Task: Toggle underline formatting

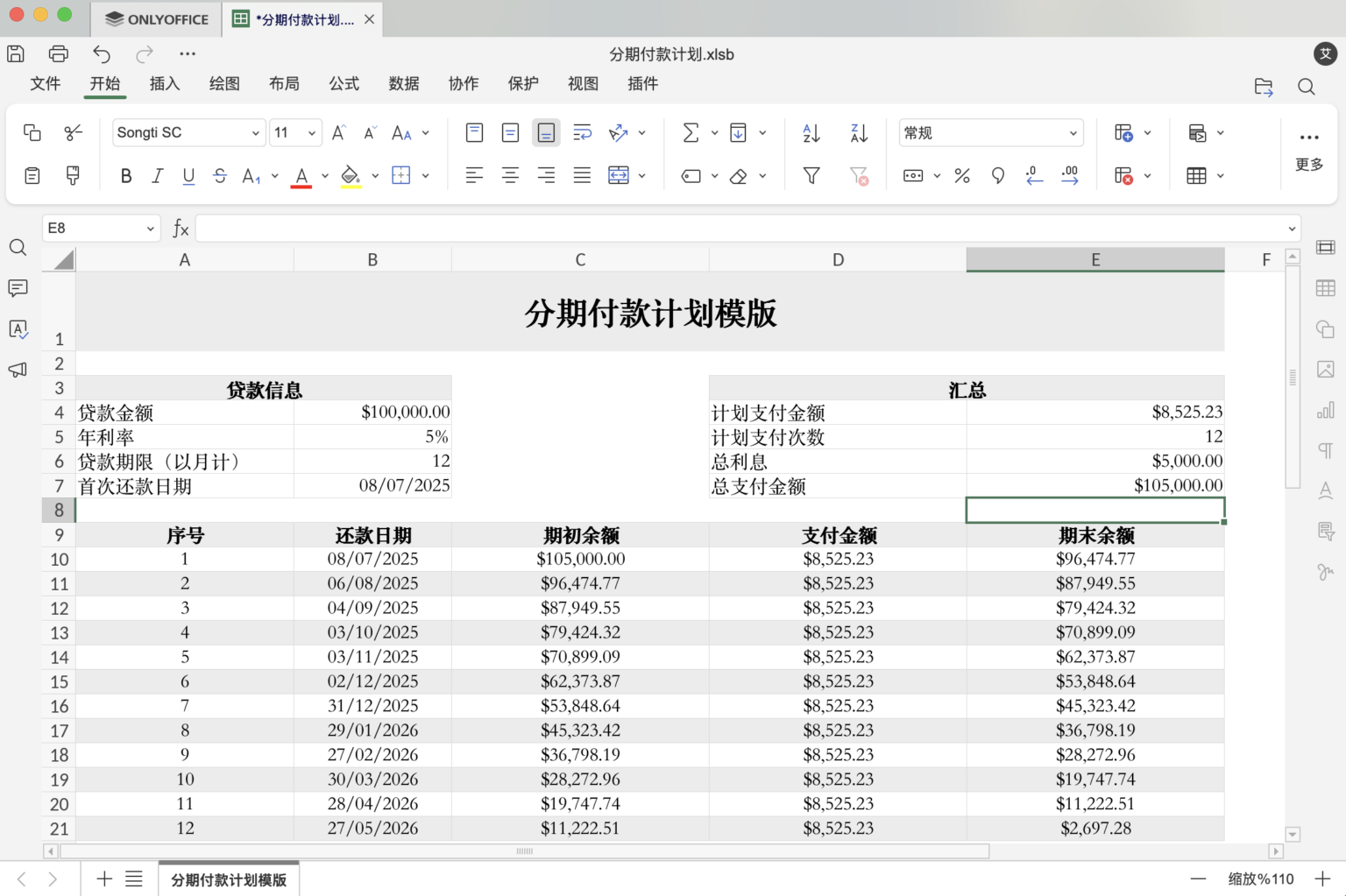Action: (x=188, y=175)
